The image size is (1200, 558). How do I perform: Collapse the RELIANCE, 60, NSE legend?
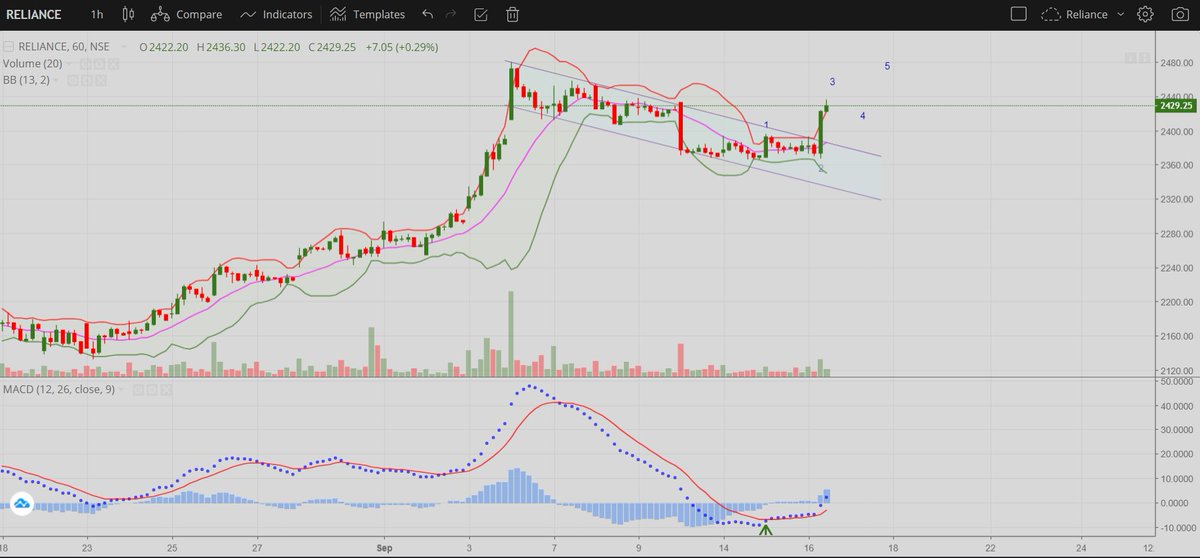[x=7, y=46]
